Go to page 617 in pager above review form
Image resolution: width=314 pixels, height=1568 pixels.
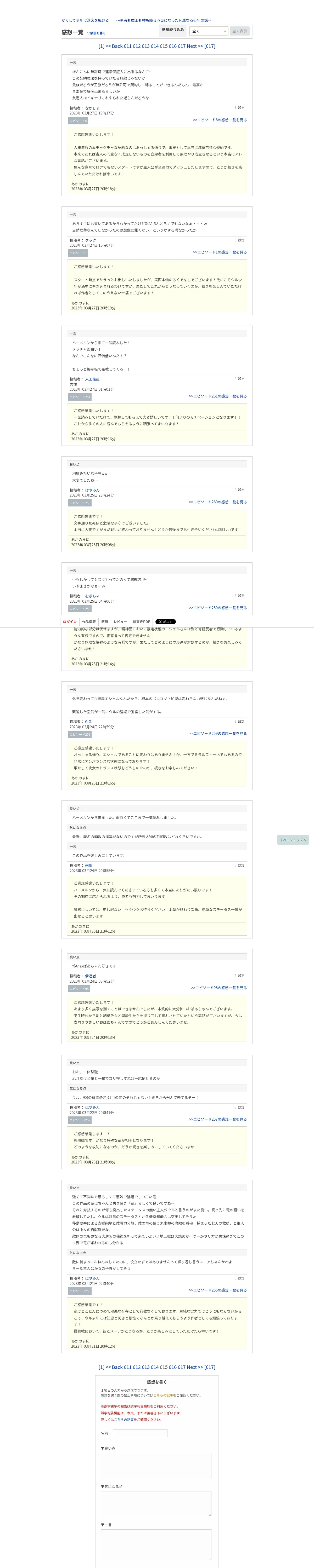coord(182,1367)
